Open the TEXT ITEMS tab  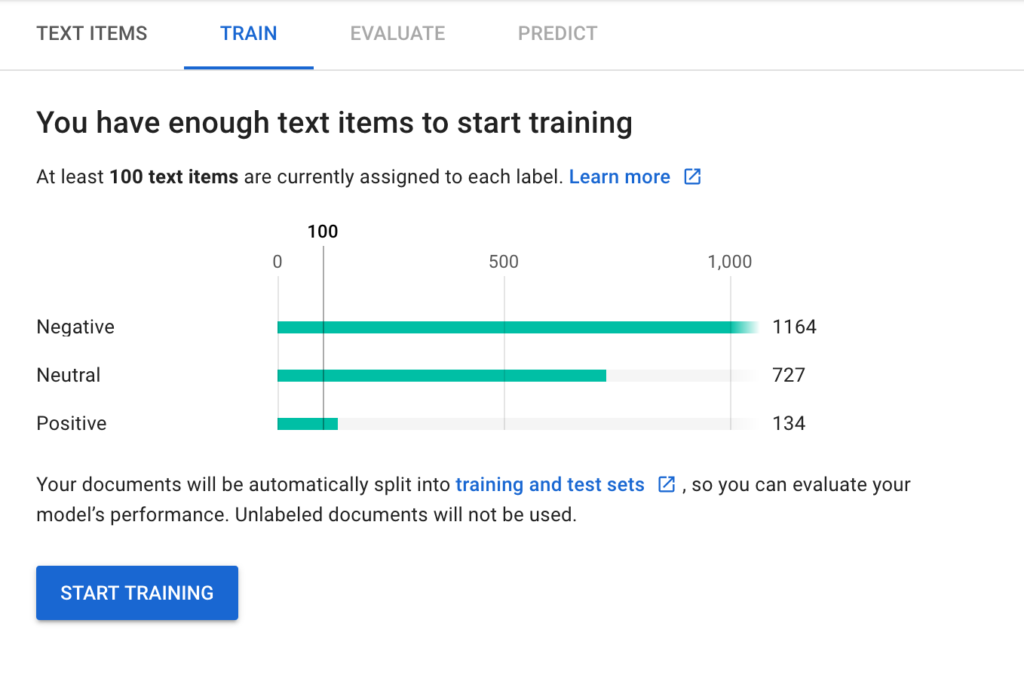(x=92, y=33)
